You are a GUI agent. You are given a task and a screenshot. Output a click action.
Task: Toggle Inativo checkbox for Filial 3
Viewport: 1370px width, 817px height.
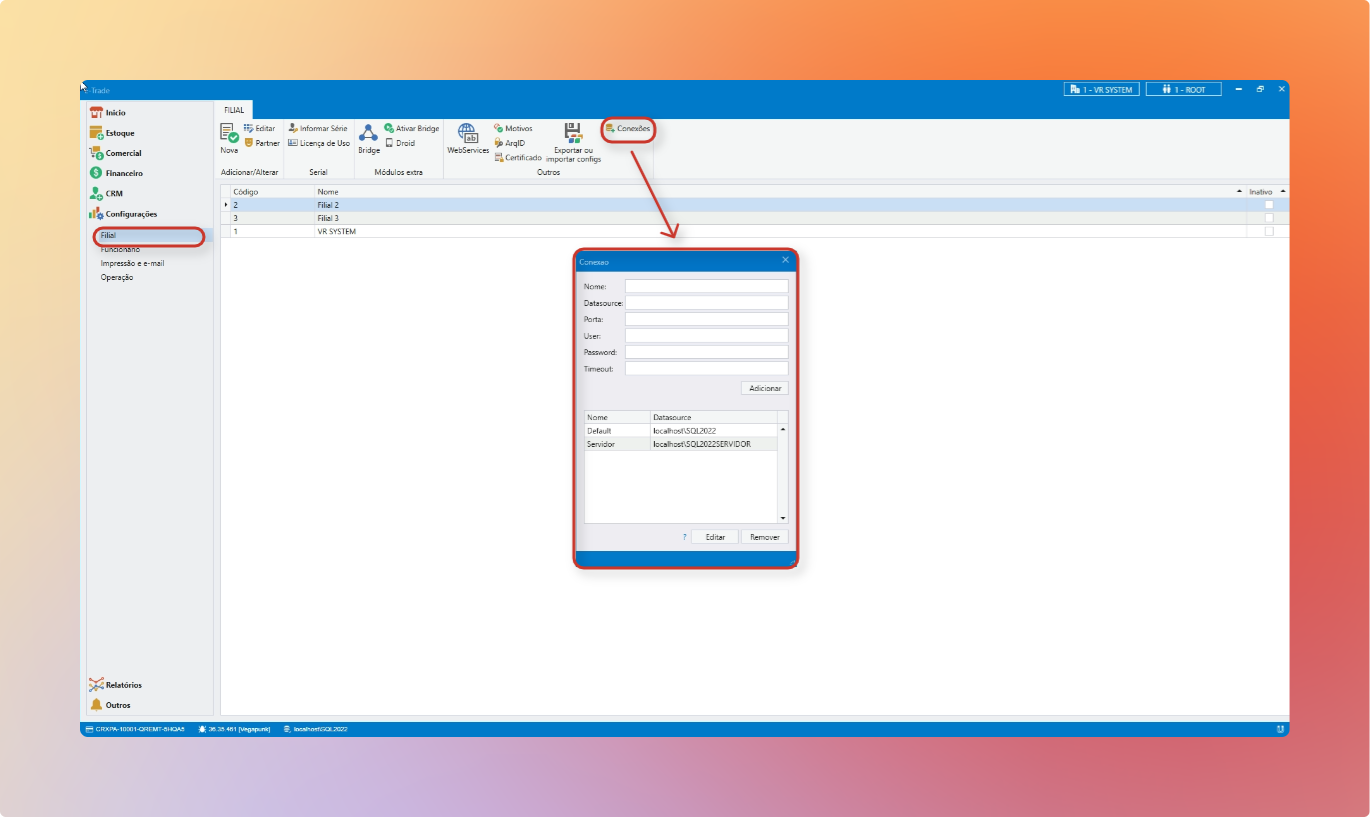point(1269,218)
